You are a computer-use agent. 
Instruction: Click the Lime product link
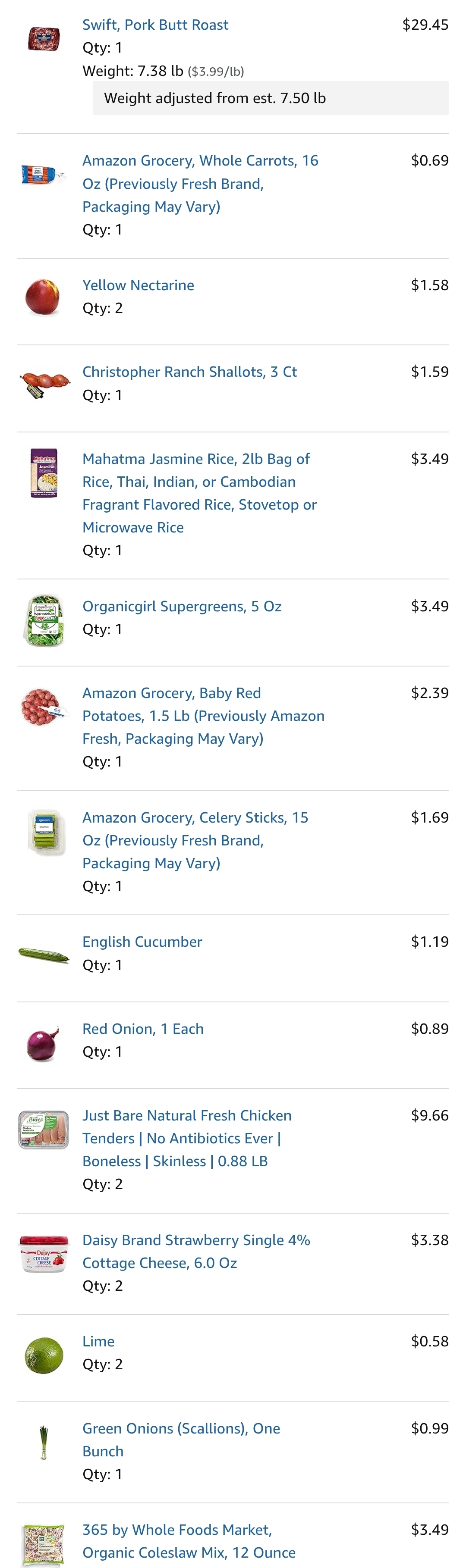98,1342
